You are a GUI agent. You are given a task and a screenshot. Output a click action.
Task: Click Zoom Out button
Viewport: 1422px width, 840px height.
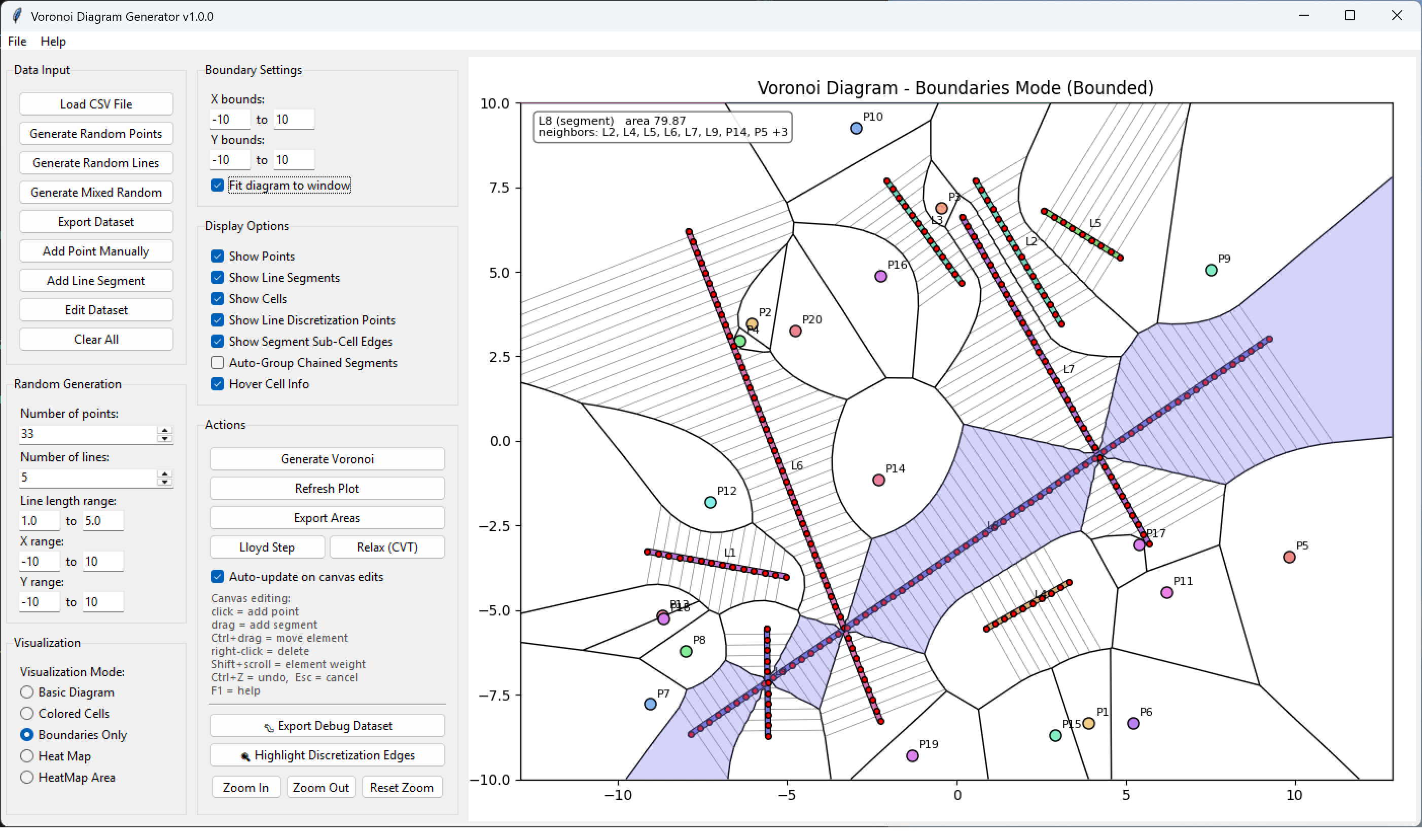[x=321, y=787]
